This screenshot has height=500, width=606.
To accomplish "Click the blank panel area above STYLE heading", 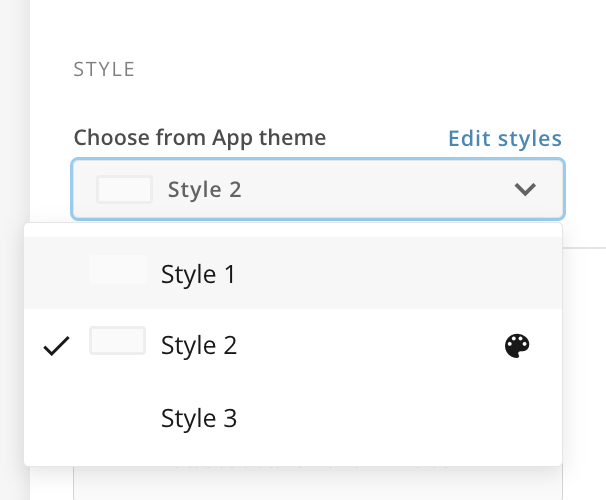I will point(300,25).
